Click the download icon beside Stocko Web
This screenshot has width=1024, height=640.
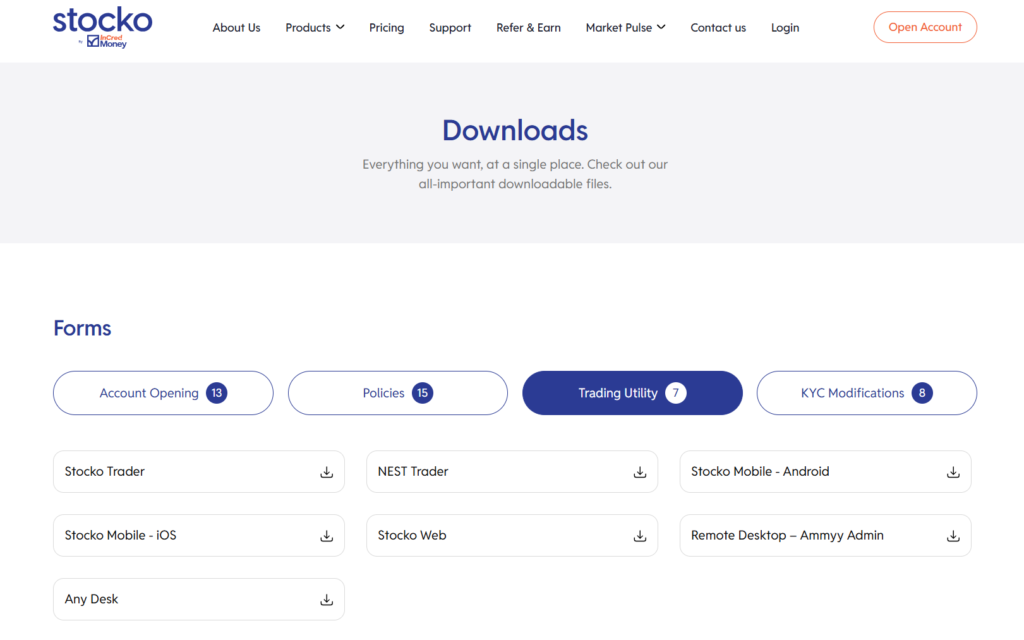640,536
